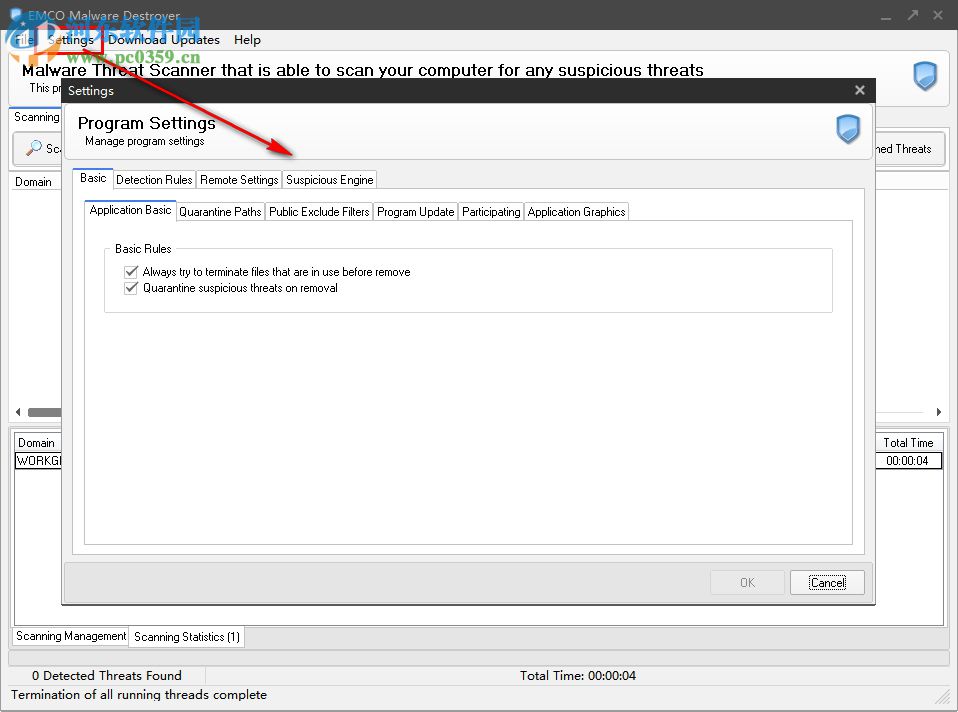Click the EMCO Malware Destroyer title bar icon
Viewport: 958px width, 712px height.
pos(15,15)
